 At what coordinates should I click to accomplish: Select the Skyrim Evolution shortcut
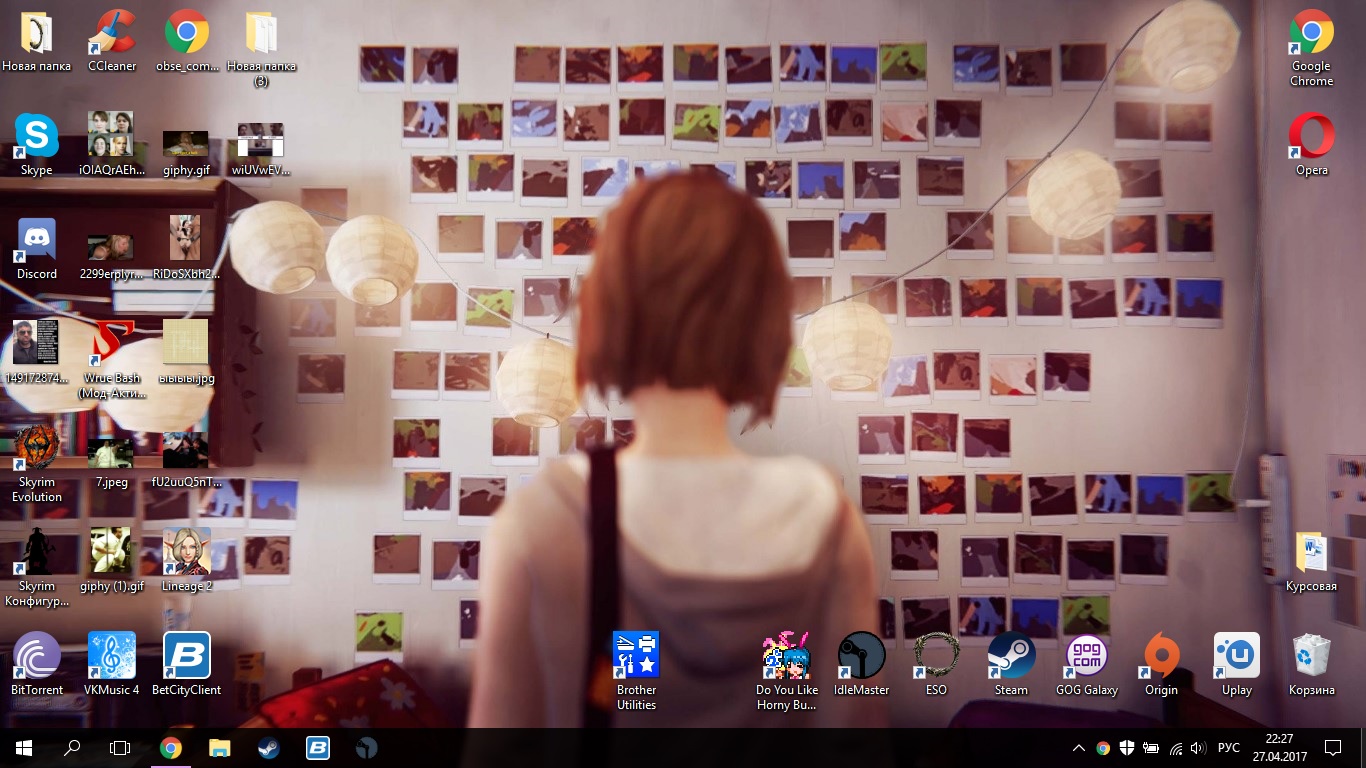37,464
